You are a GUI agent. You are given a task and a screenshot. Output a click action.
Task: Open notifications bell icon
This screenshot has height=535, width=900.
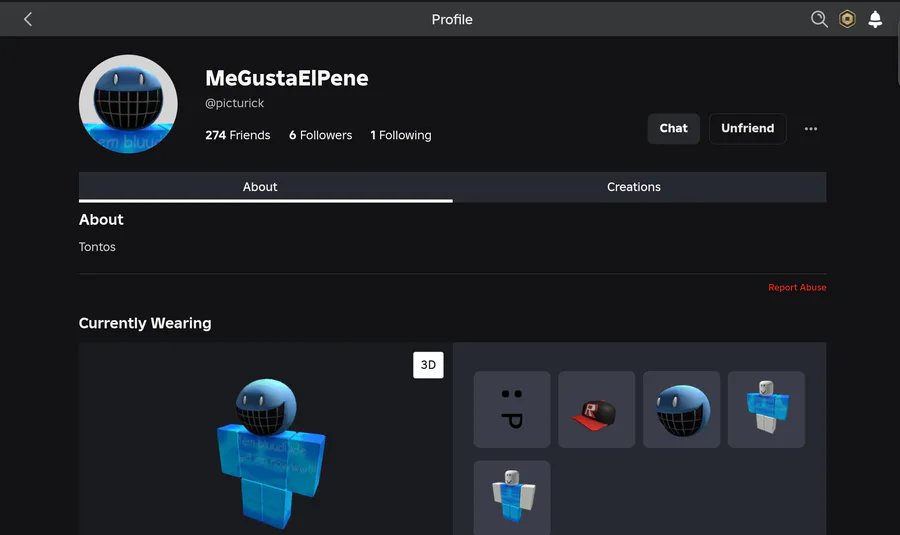875,19
